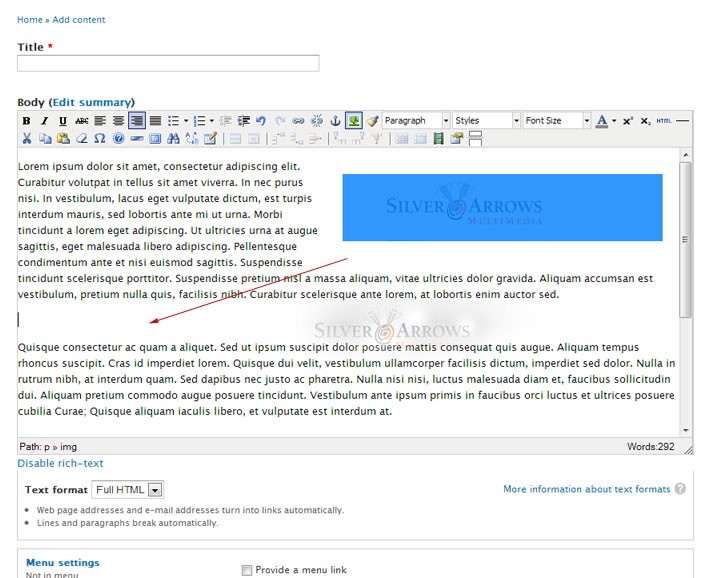Click the Home breadcrumb link
This screenshot has width=713, height=578.
coord(30,20)
